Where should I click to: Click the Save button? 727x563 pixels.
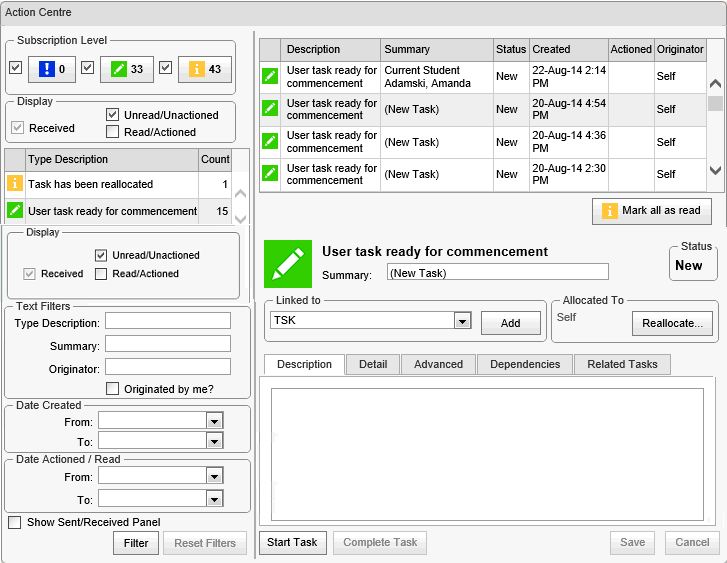pos(632,542)
